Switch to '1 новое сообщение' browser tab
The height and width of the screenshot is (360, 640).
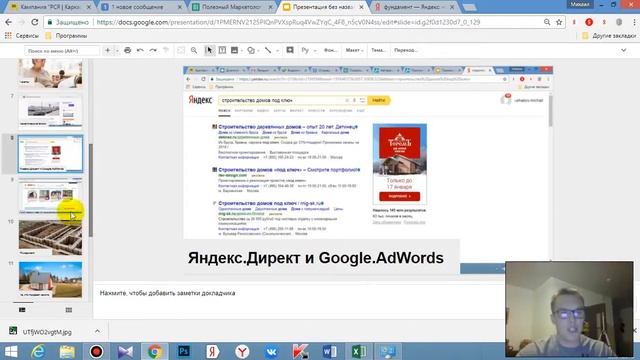(141, 7)
